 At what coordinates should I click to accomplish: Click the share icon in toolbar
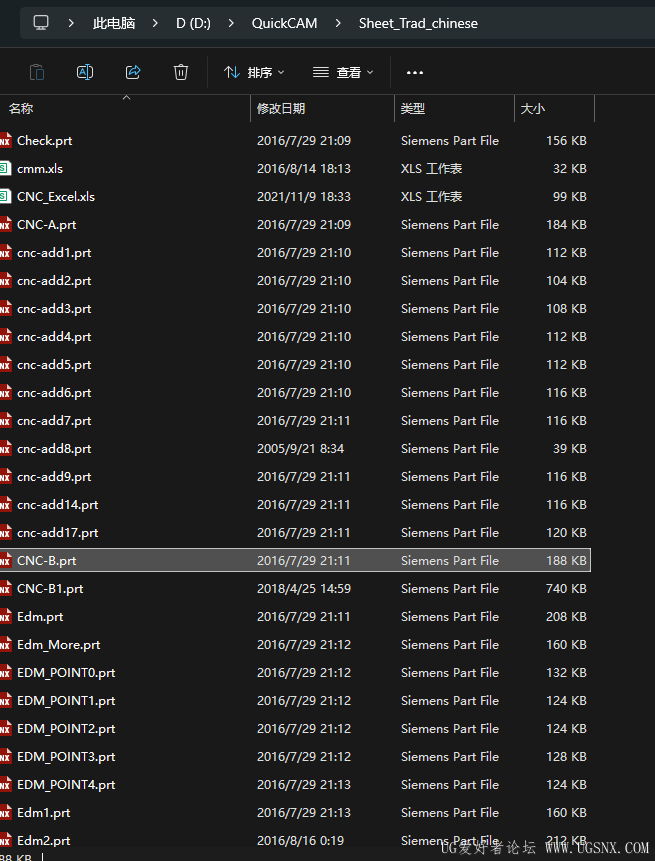coord(133,72)
